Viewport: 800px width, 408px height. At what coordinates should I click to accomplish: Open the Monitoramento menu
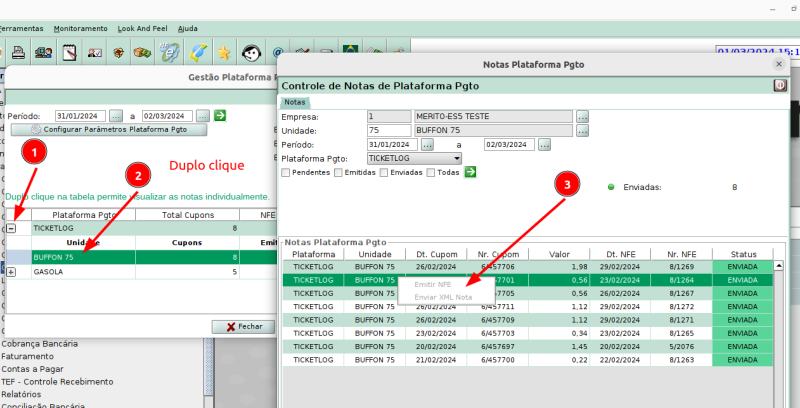coord(81,29)
